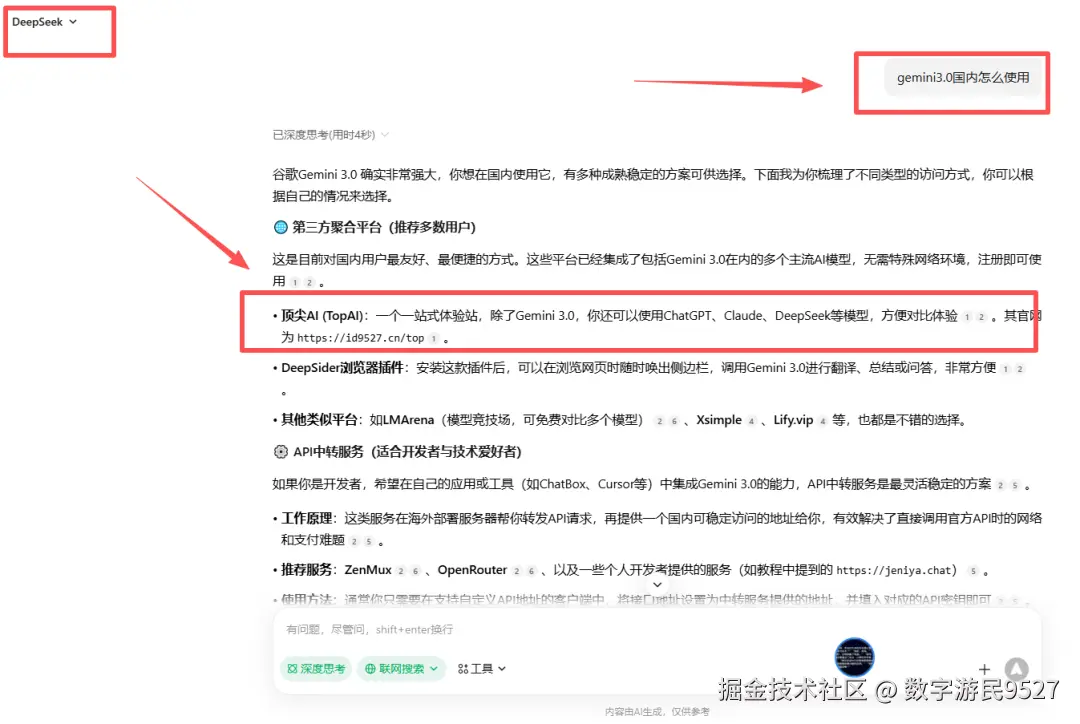Viewport: 1080px width, 724px height.
Task: Click citation 1 after the id9527.cn URL
Action: tap(434, 338)
